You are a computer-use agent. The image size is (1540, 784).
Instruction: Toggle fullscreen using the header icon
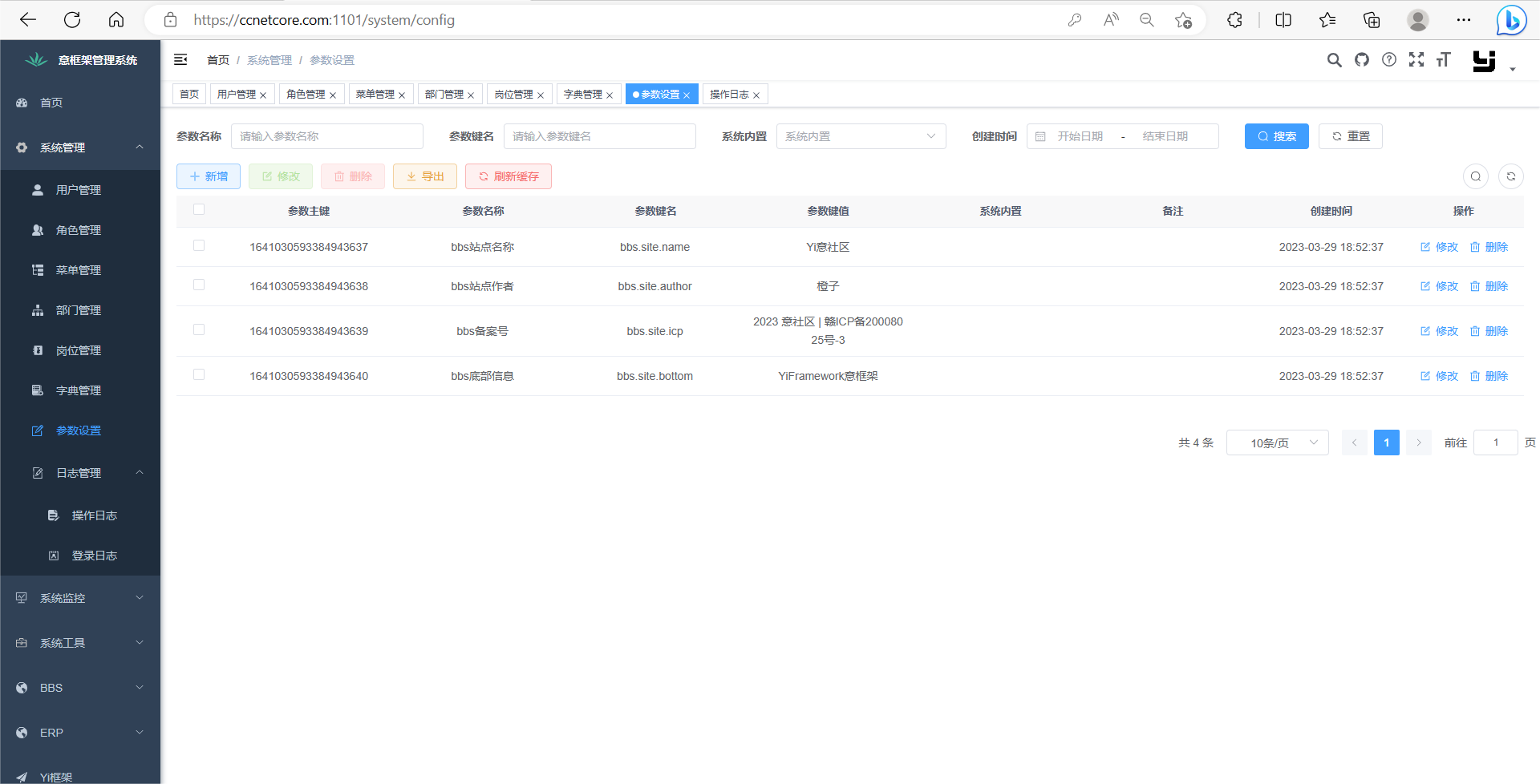point(1417,59)
